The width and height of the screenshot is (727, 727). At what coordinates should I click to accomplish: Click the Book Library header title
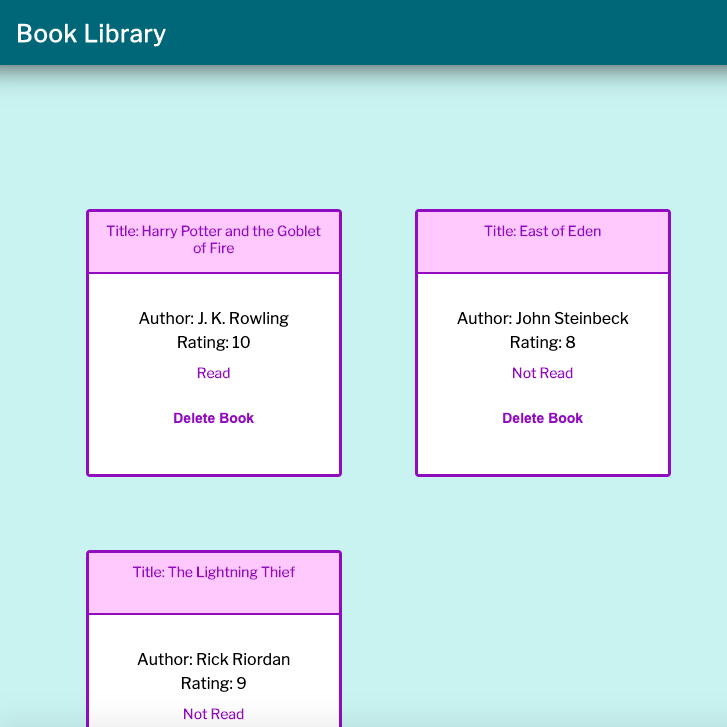point(91,34)
